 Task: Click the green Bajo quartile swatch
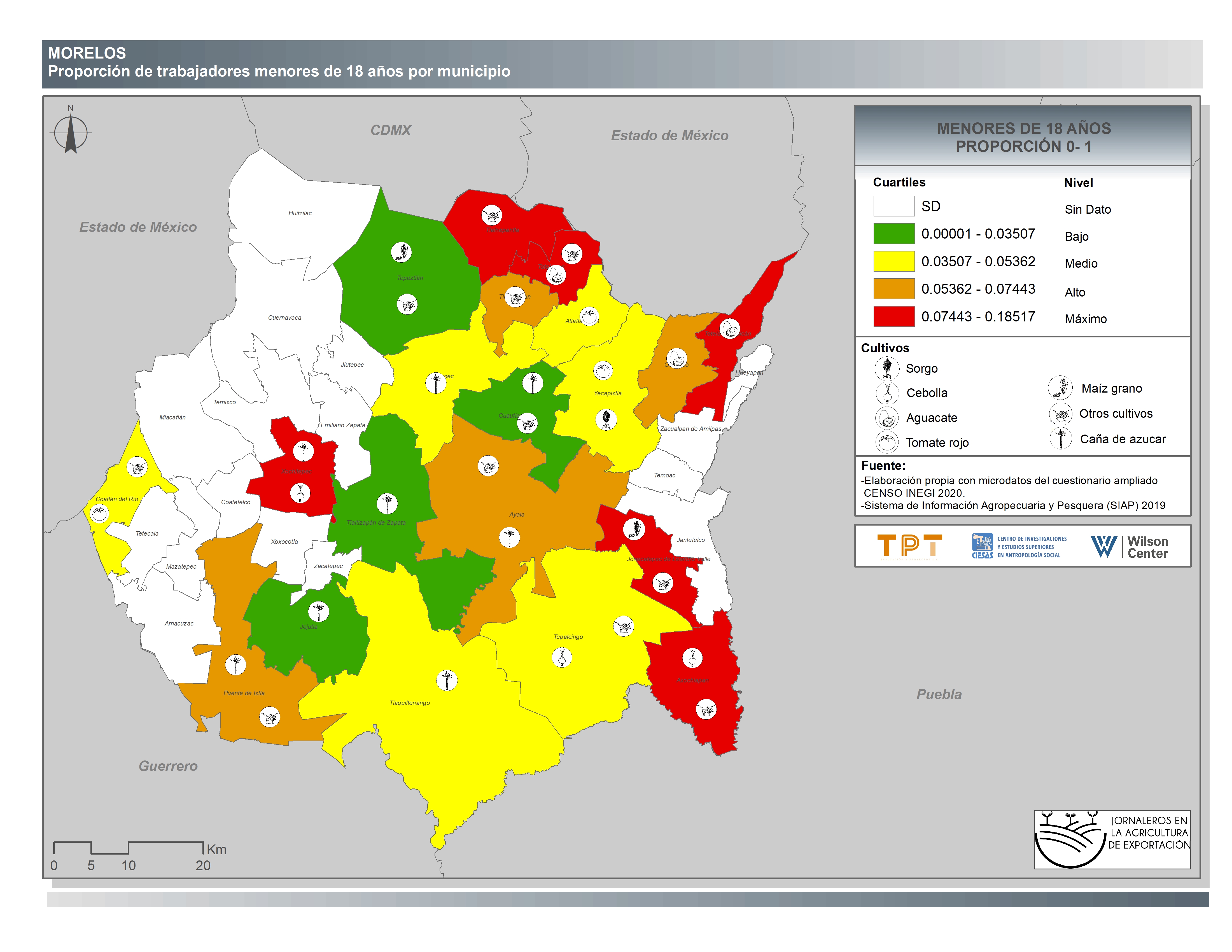click(x=893, y=234)
